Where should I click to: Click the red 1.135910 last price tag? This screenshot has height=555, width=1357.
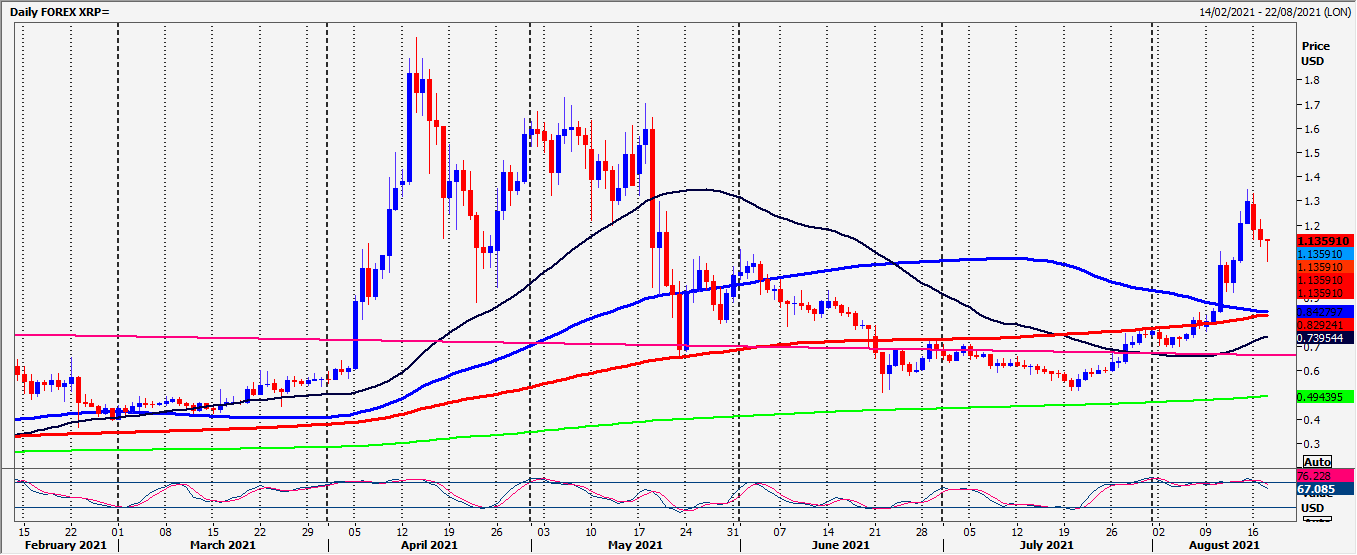1323,241
